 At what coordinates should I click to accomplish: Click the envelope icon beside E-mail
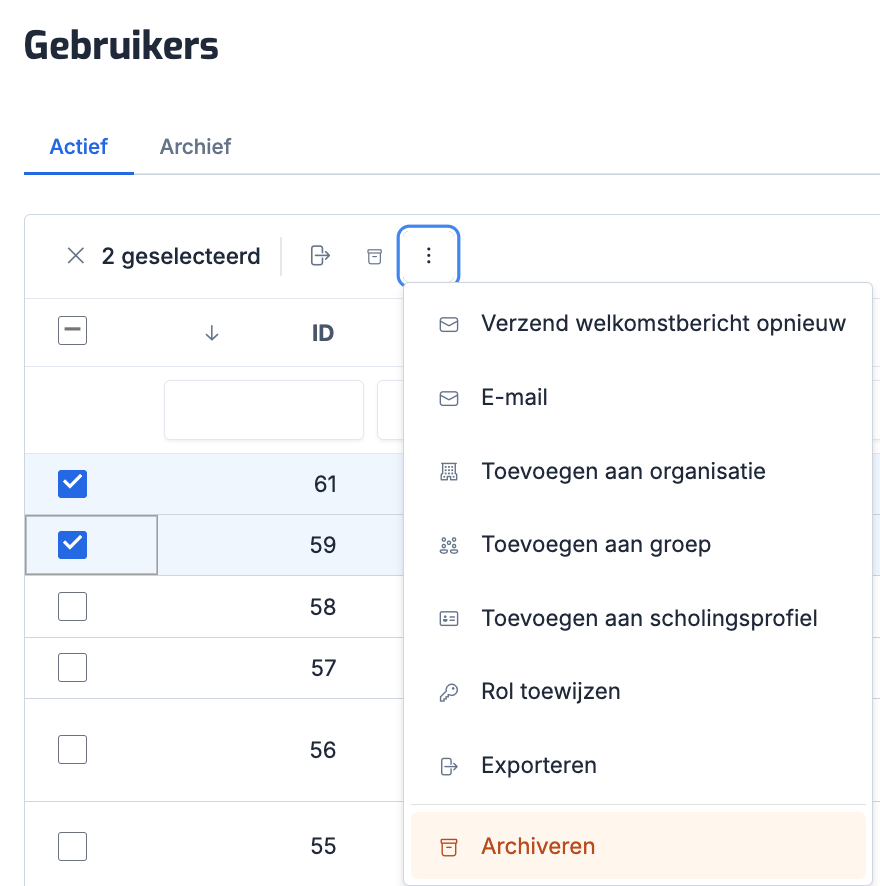pyautogui.click(x=449, y=398)
